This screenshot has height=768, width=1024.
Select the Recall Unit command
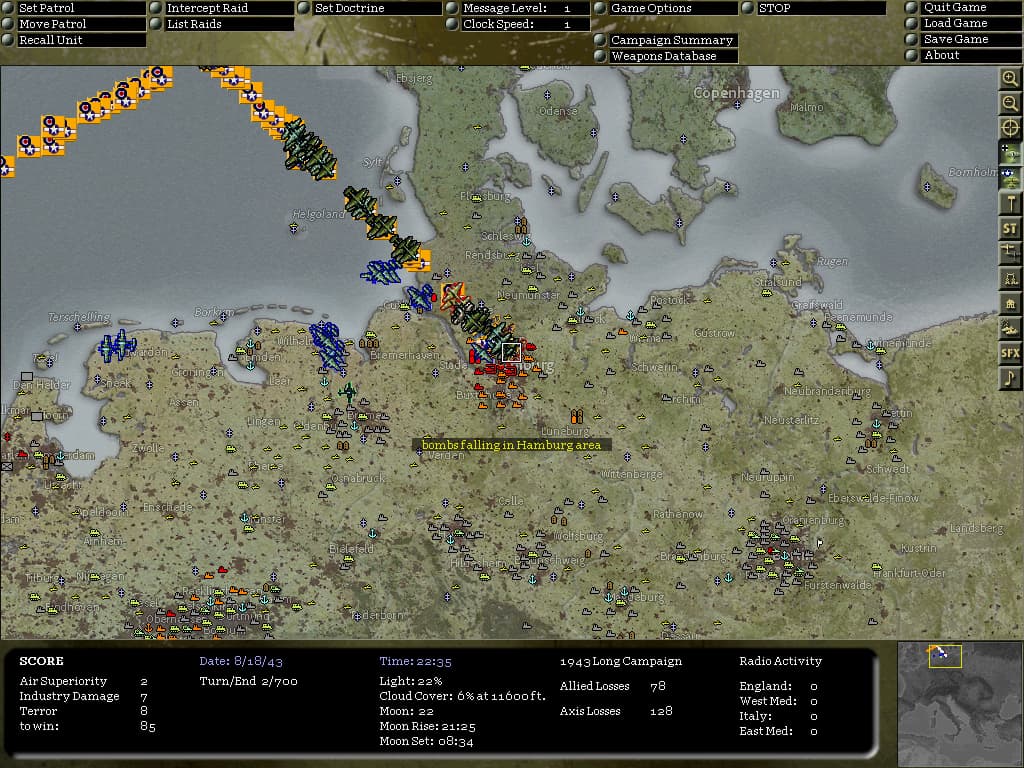(x=74, y=40)
